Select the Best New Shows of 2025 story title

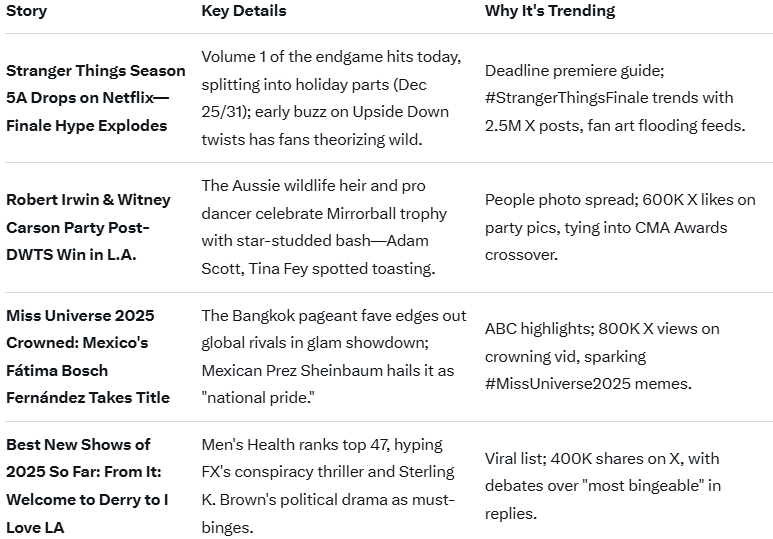click(86, 485)
